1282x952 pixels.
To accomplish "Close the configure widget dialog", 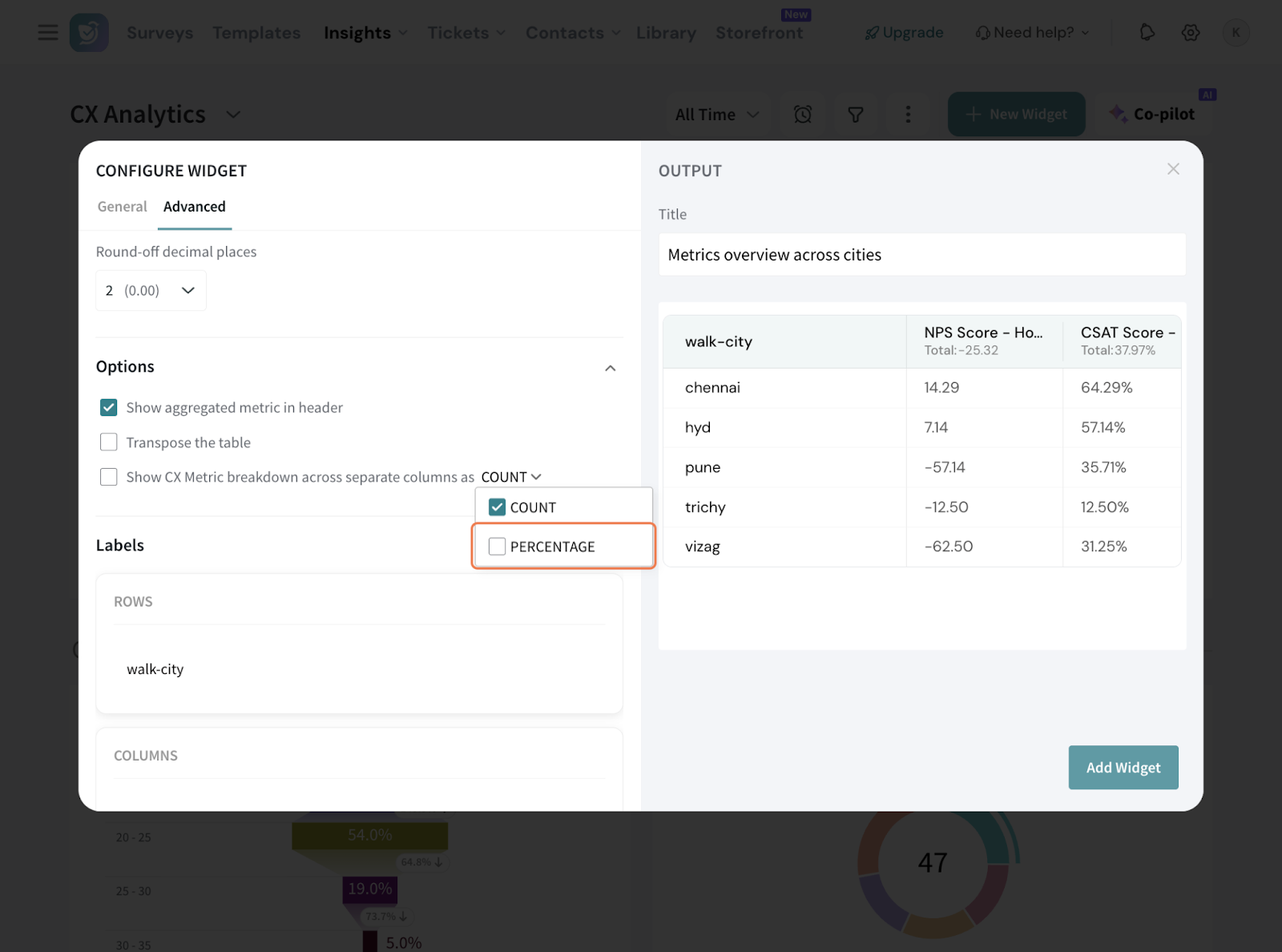I will [x=1173, y=169].
